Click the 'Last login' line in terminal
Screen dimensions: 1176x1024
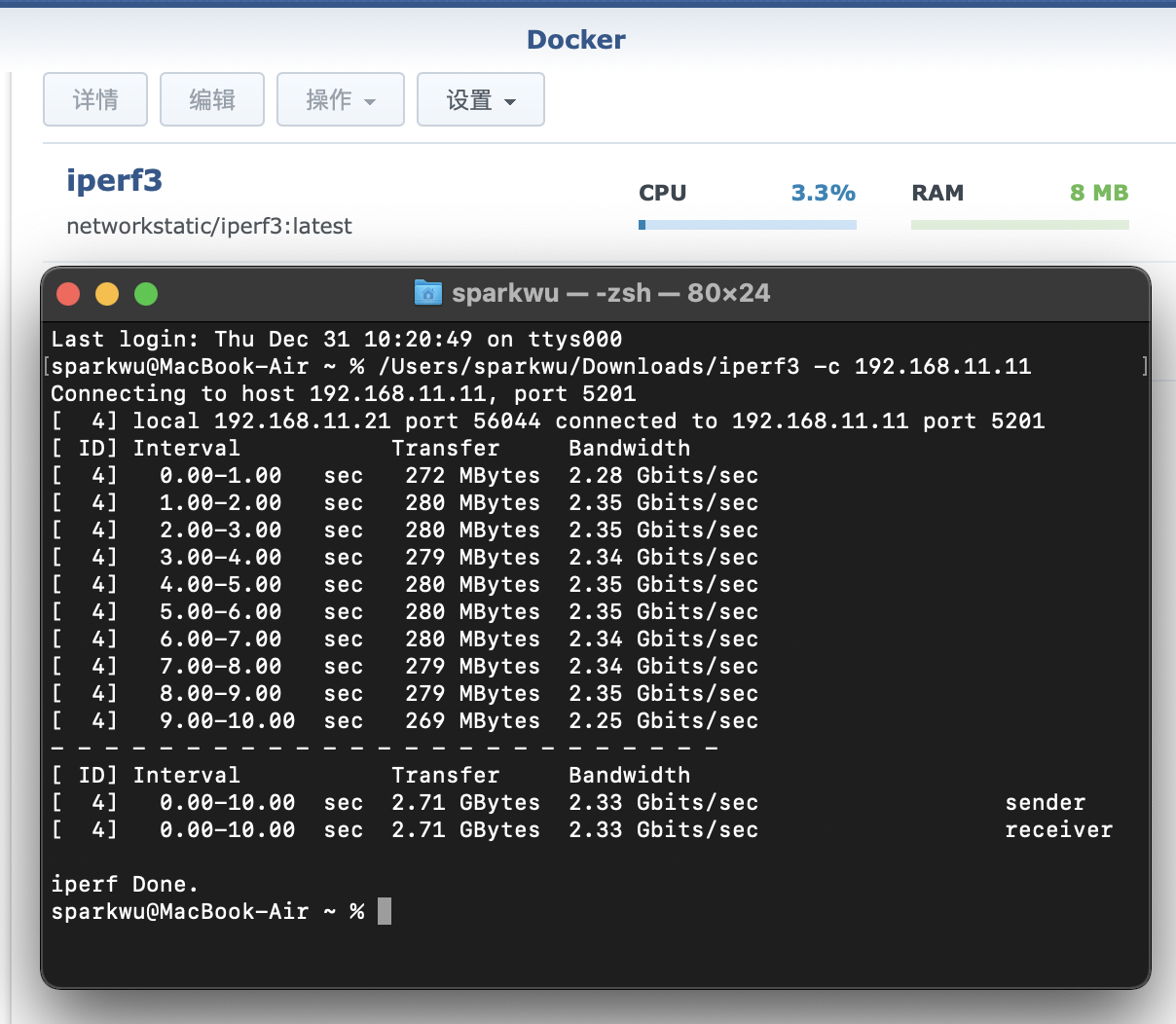[336, 339]
